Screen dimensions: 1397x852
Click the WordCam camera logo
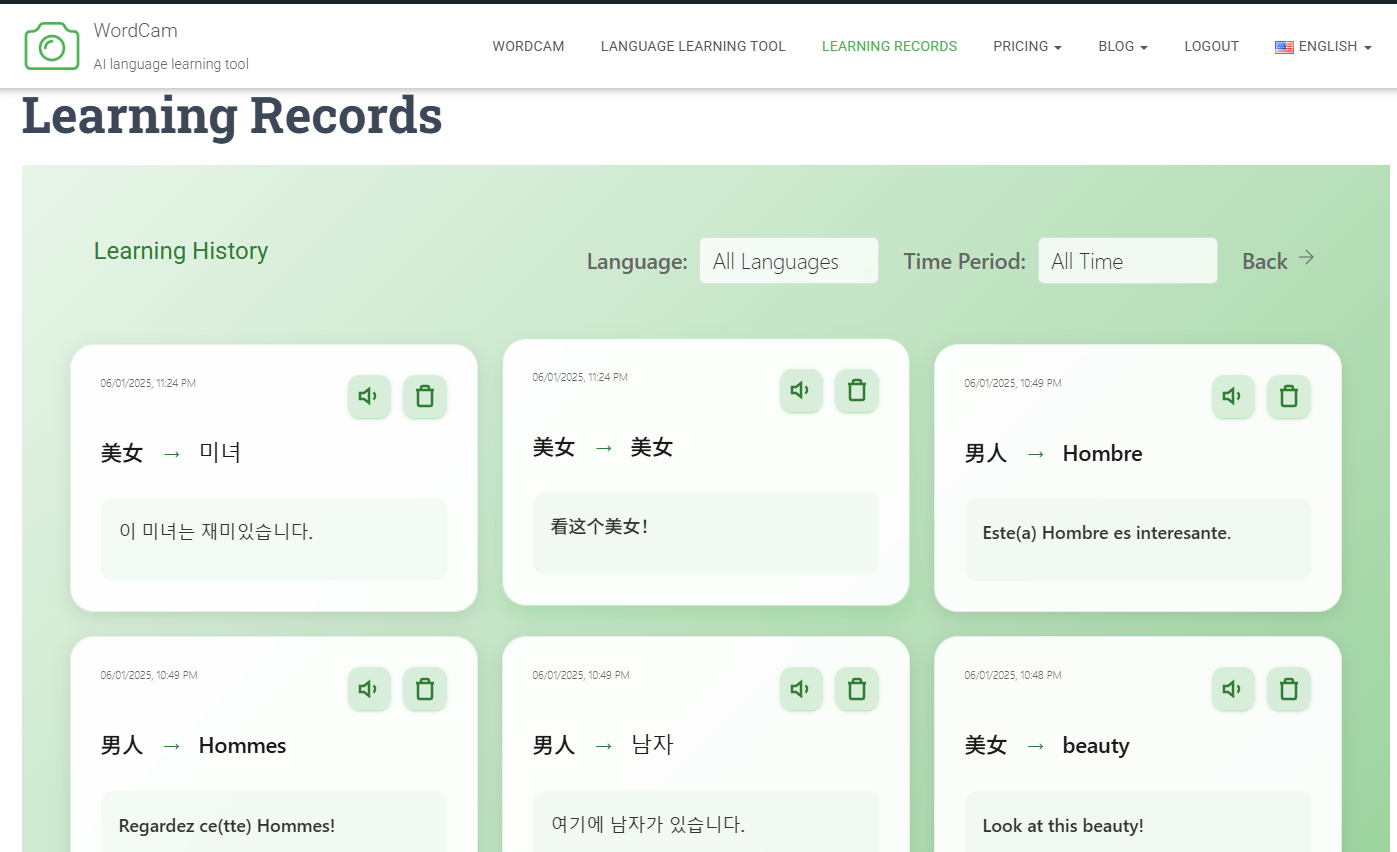coord(52,46)
